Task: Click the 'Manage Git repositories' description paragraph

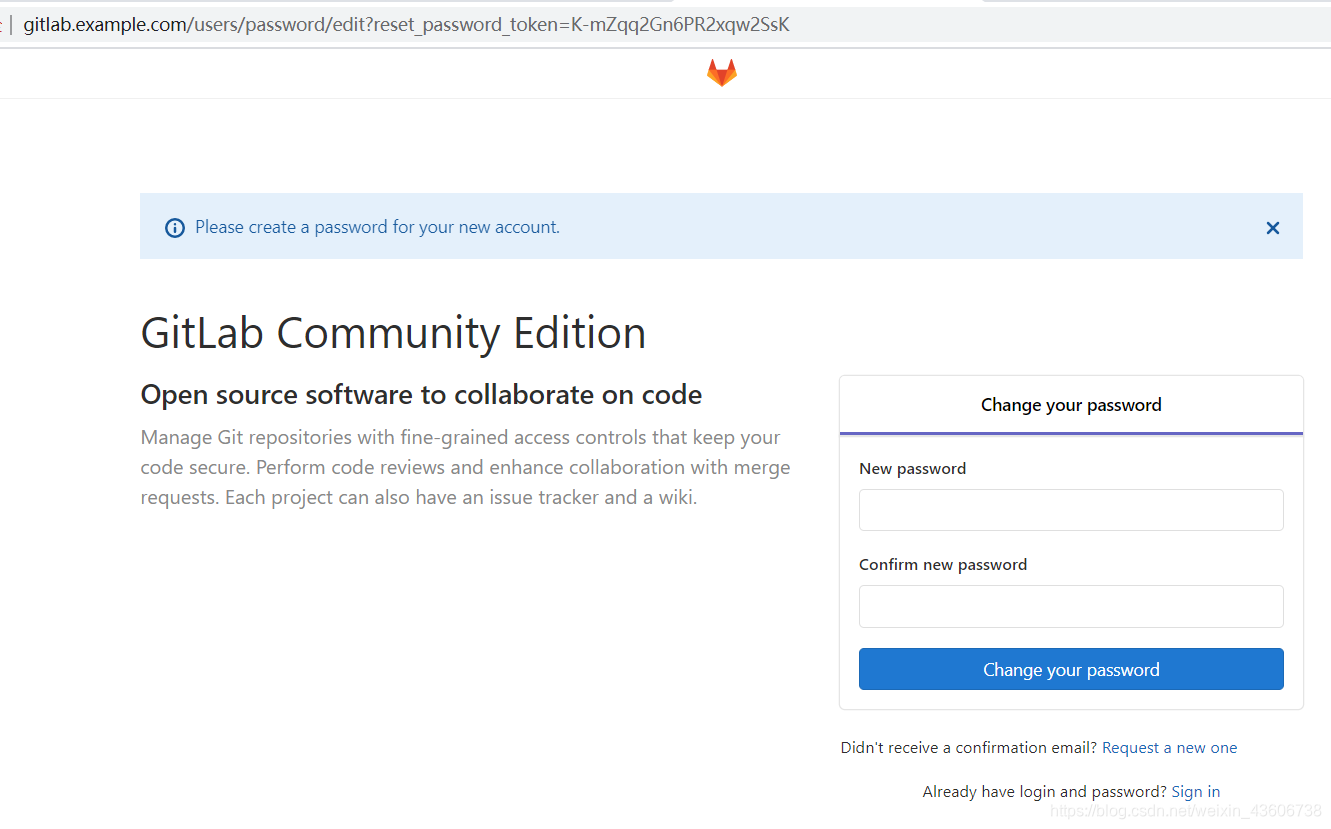Action: tap(465, 467)
